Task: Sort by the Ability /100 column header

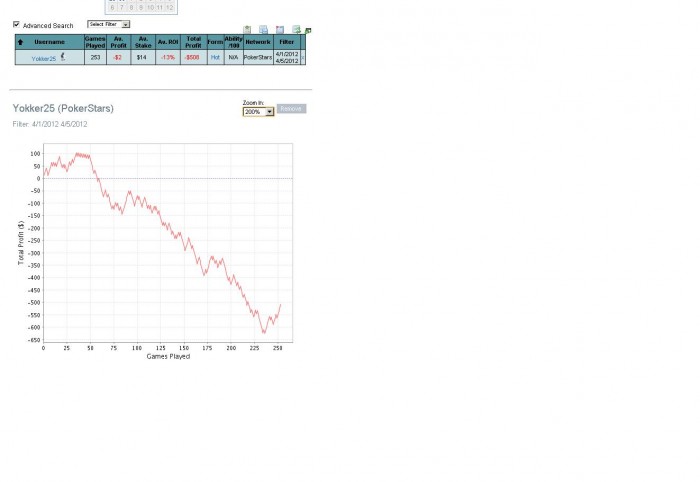Action: [233, 42]
